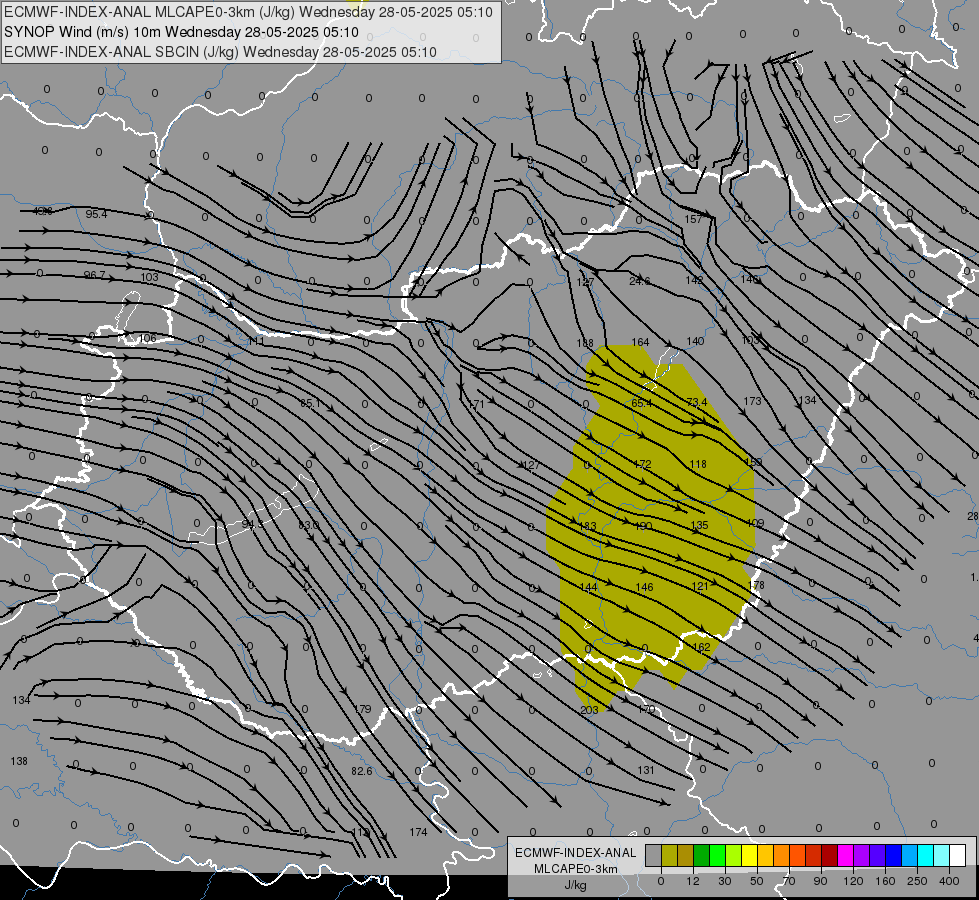Click the map value '144'
979x900 pixels.
tap(589, 587)
